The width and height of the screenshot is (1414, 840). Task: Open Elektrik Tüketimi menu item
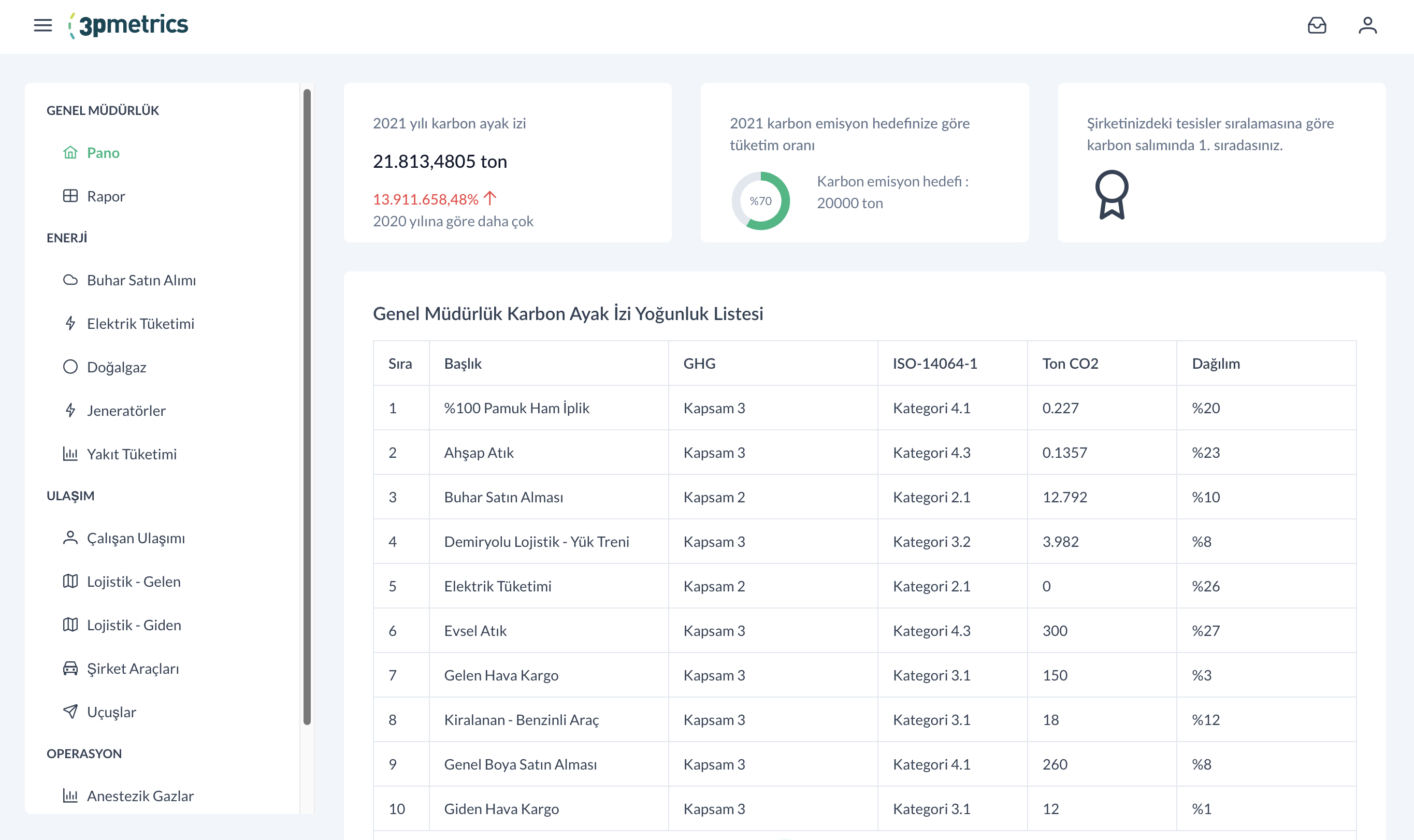140,324
